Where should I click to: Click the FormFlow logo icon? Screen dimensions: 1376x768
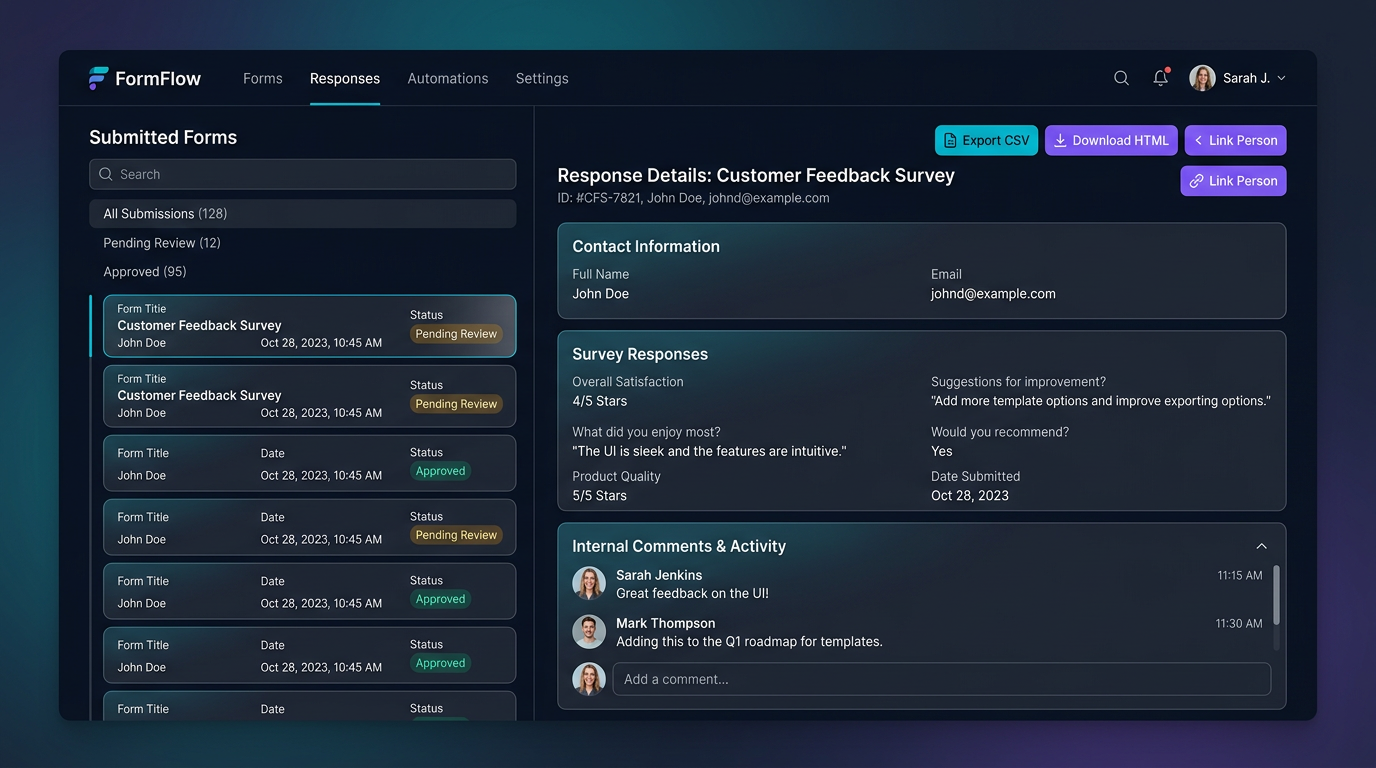pyautogui.click(x=98, y=78)
